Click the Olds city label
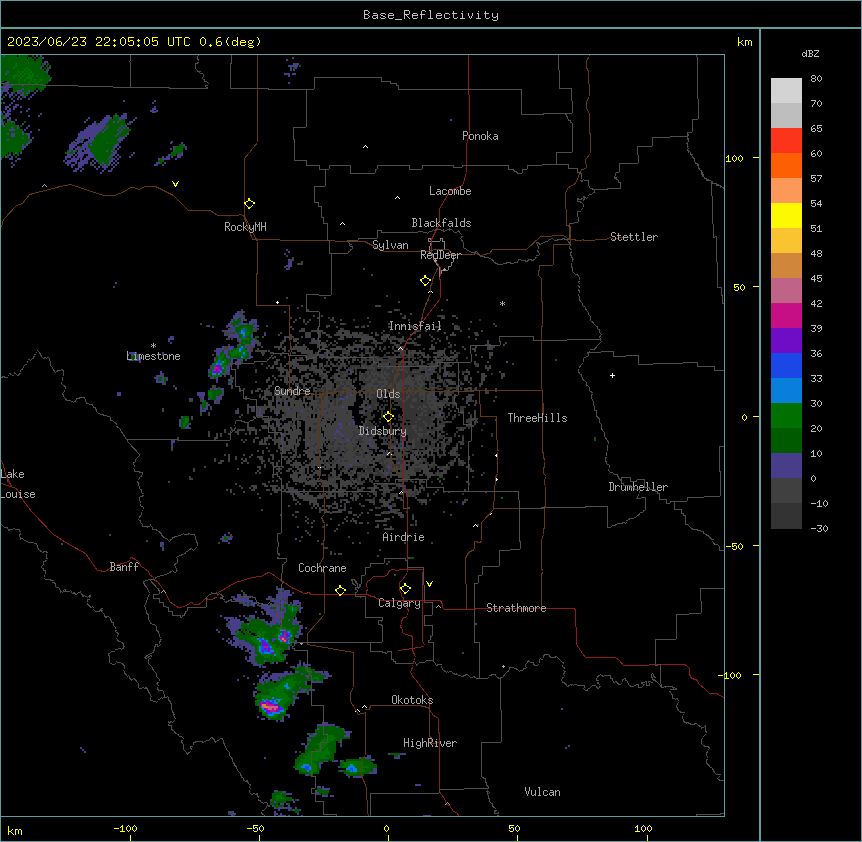Image resolution: width=862 pixels, height=842 pixels. coord(388,394)
